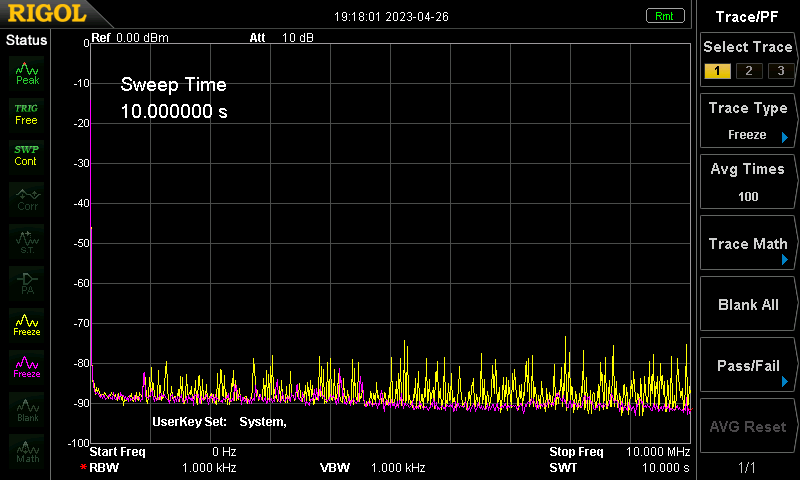Click the -50 amplitude axis label
800x480 pixels.
pos(82,243)
